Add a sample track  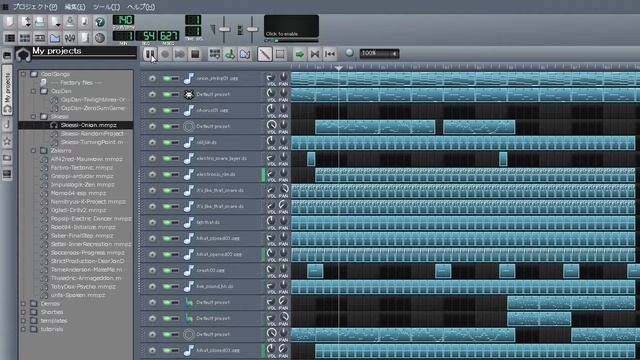(230, 54)
